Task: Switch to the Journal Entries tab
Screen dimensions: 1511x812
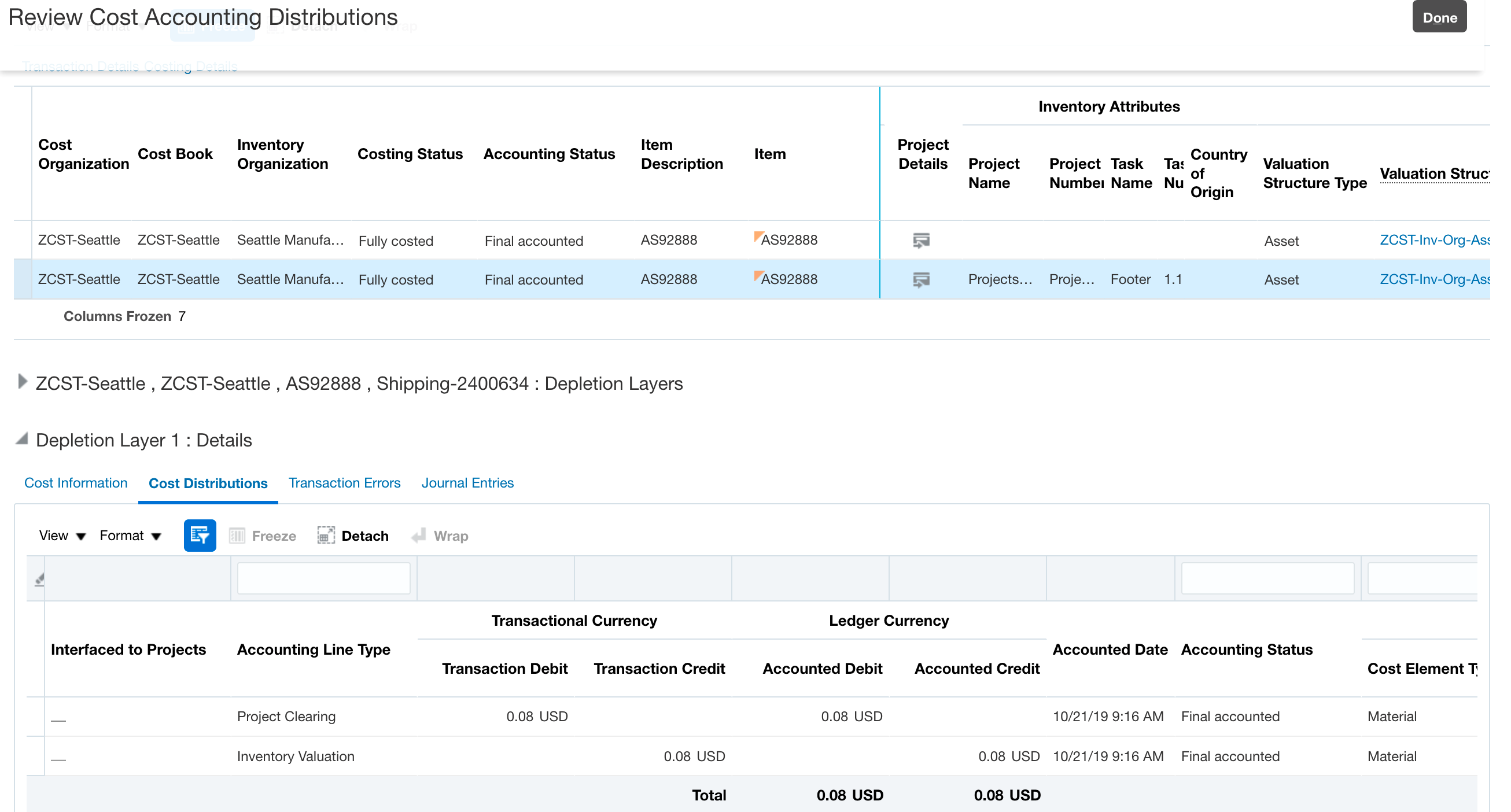Action: click(x=467, y=482)
